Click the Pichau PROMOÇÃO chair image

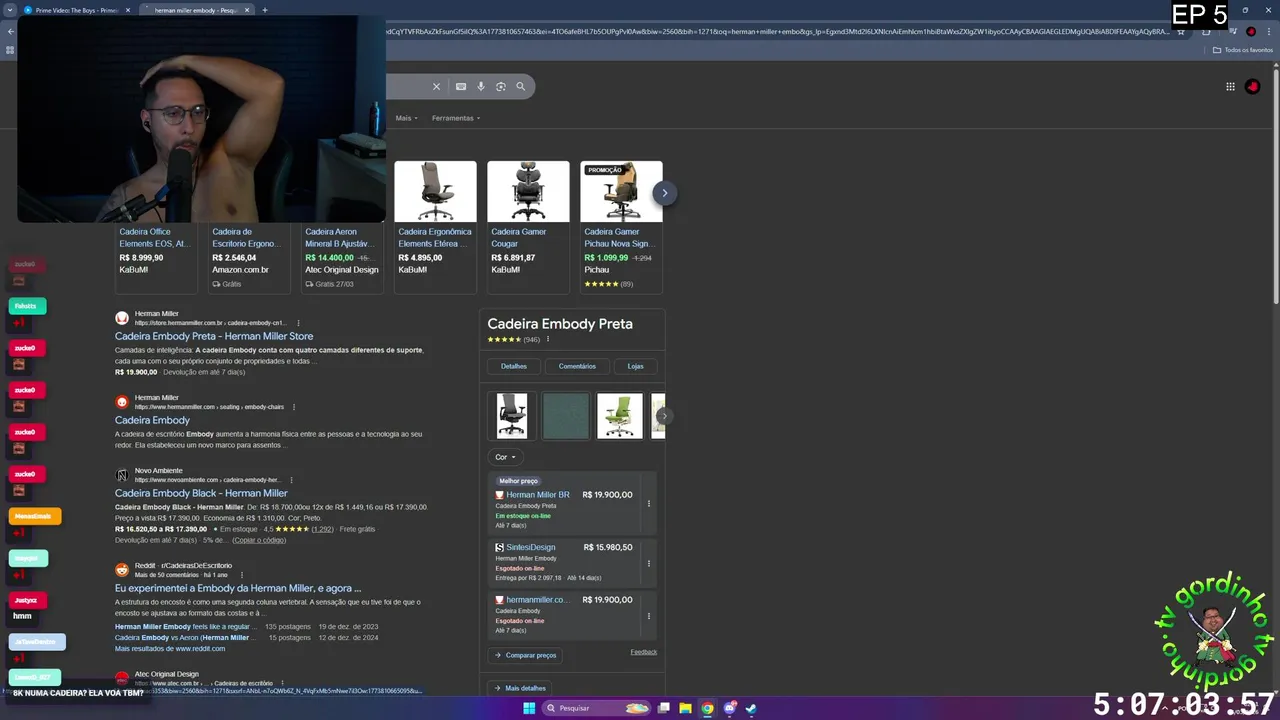click(x=621, y=192)
